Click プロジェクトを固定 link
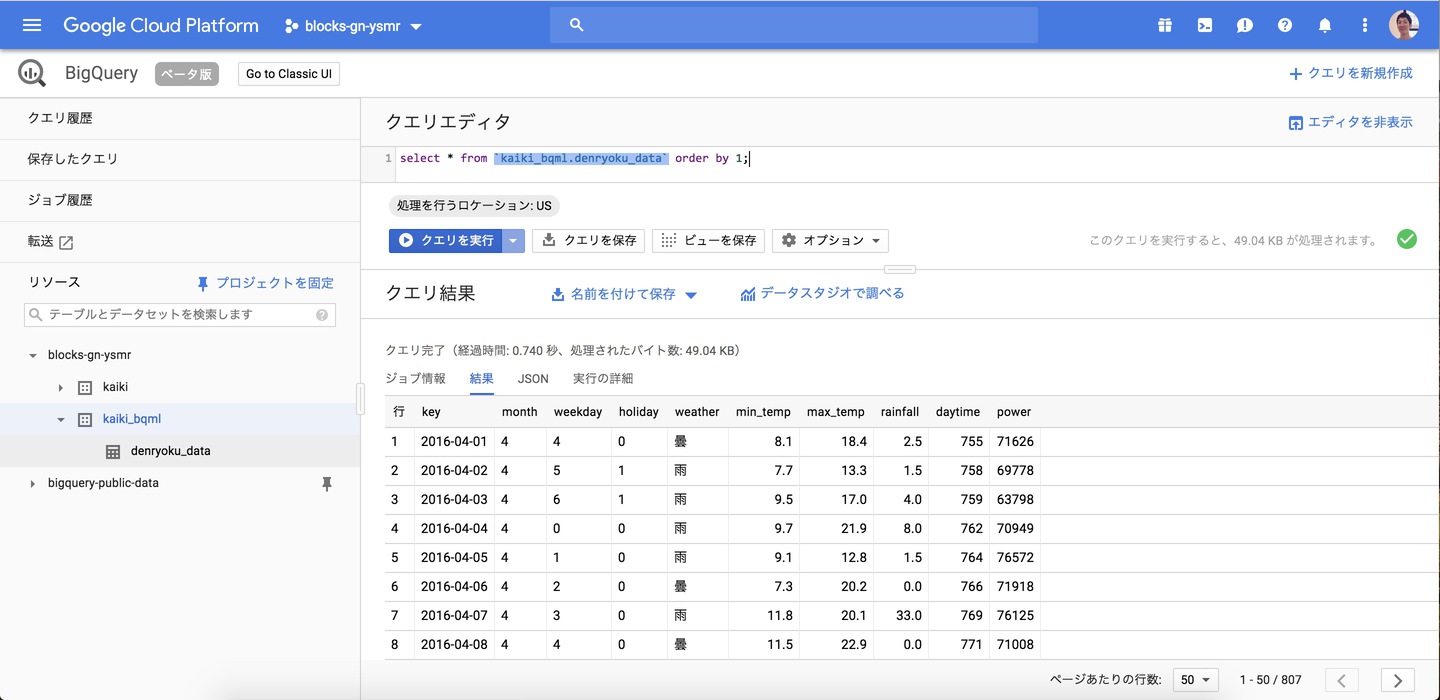 [265, 283]
